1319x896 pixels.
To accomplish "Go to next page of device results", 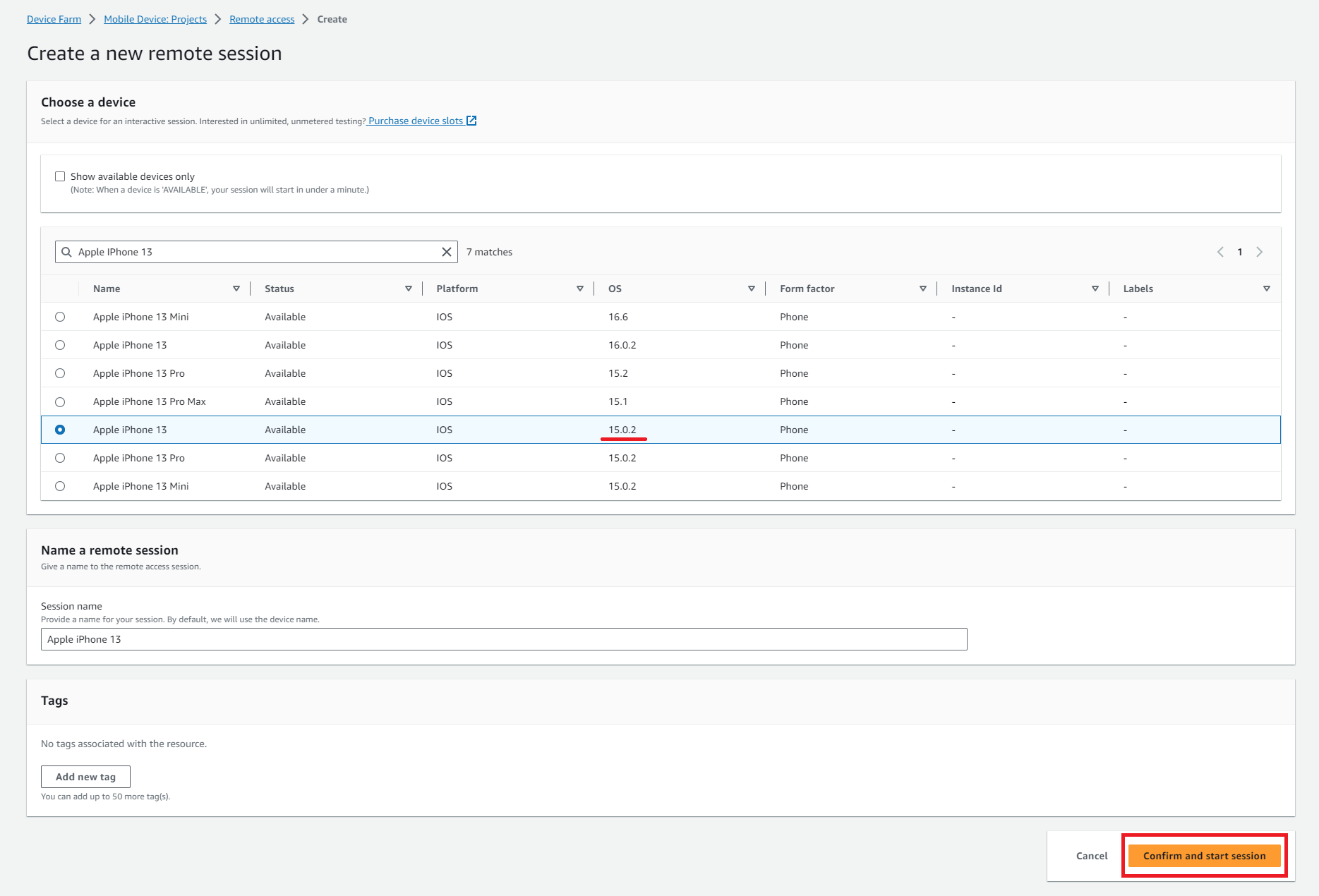I will pos(1260,252).
